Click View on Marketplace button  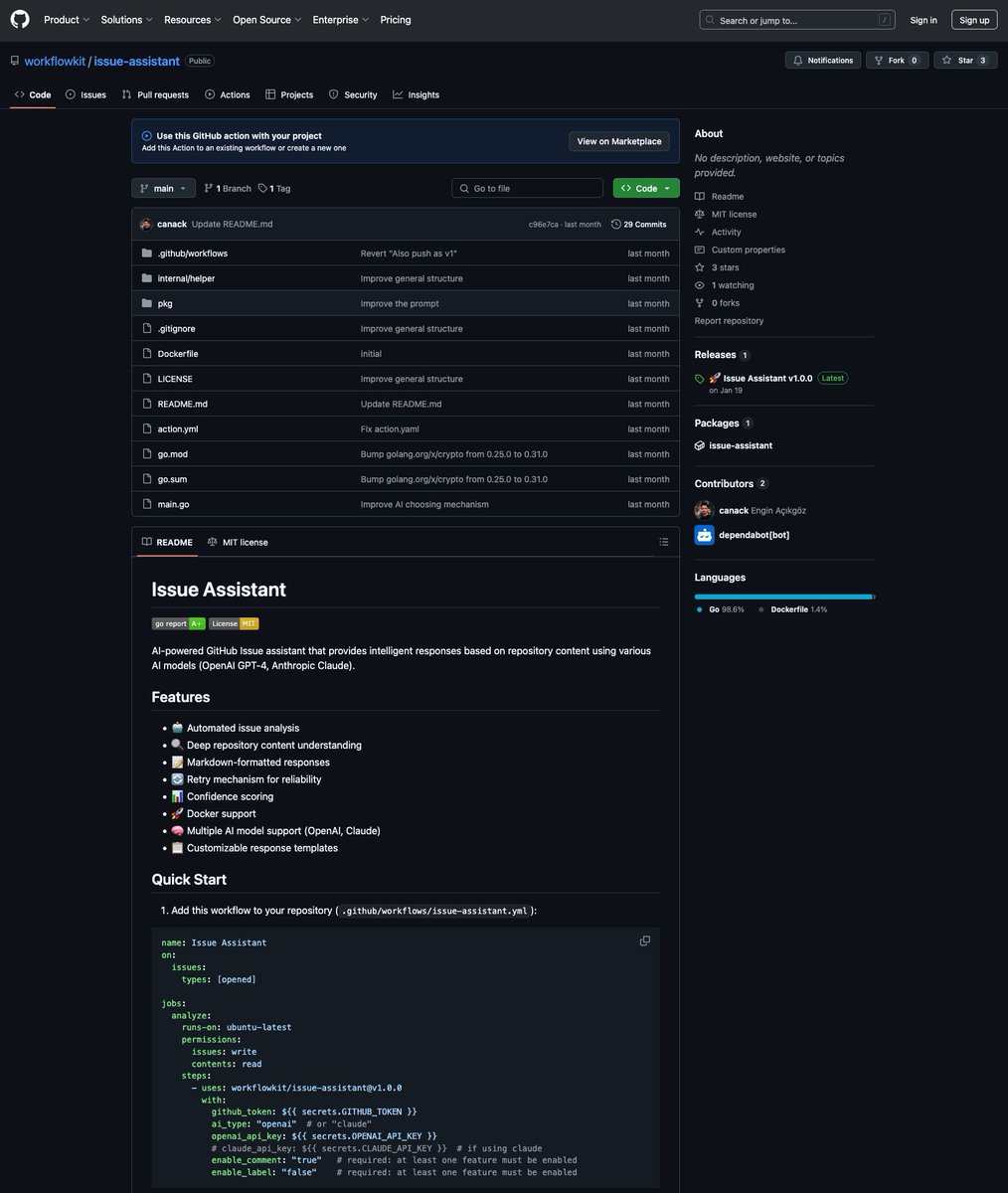point(619,141)
